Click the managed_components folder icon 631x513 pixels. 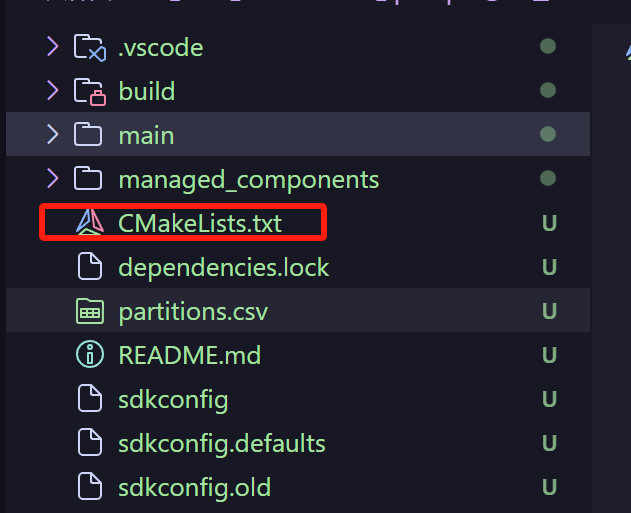89,180
